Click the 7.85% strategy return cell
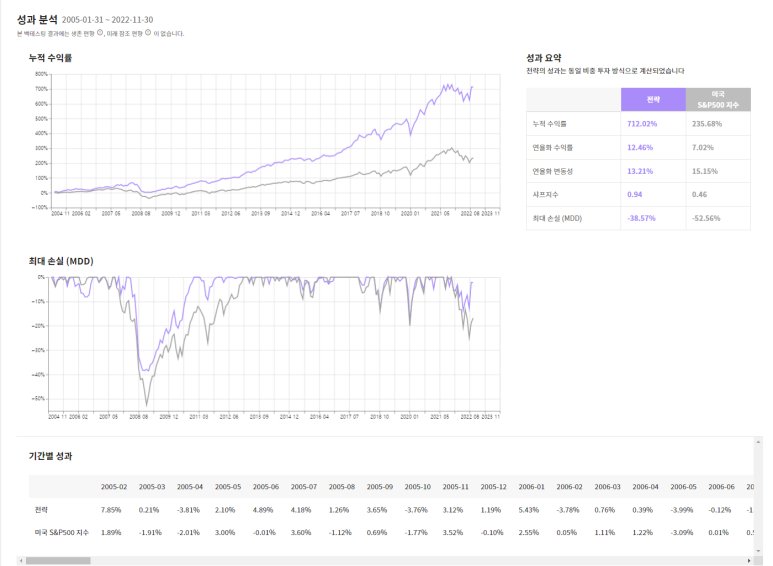The width and height of the screenshot is (773, 566). pyautogui.click(x=111, y=510)
